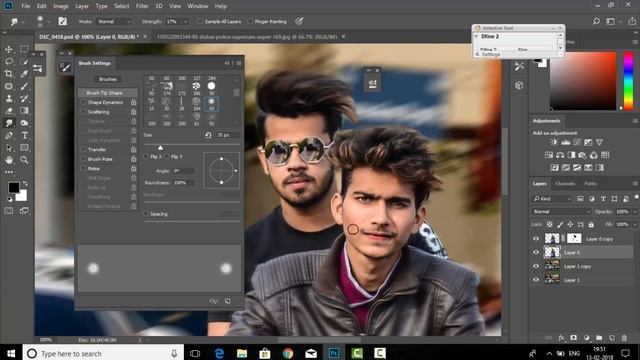This screenshot has height=360, width=640.
Task: Click the layer effects fx icon
Action: (562, 338)
